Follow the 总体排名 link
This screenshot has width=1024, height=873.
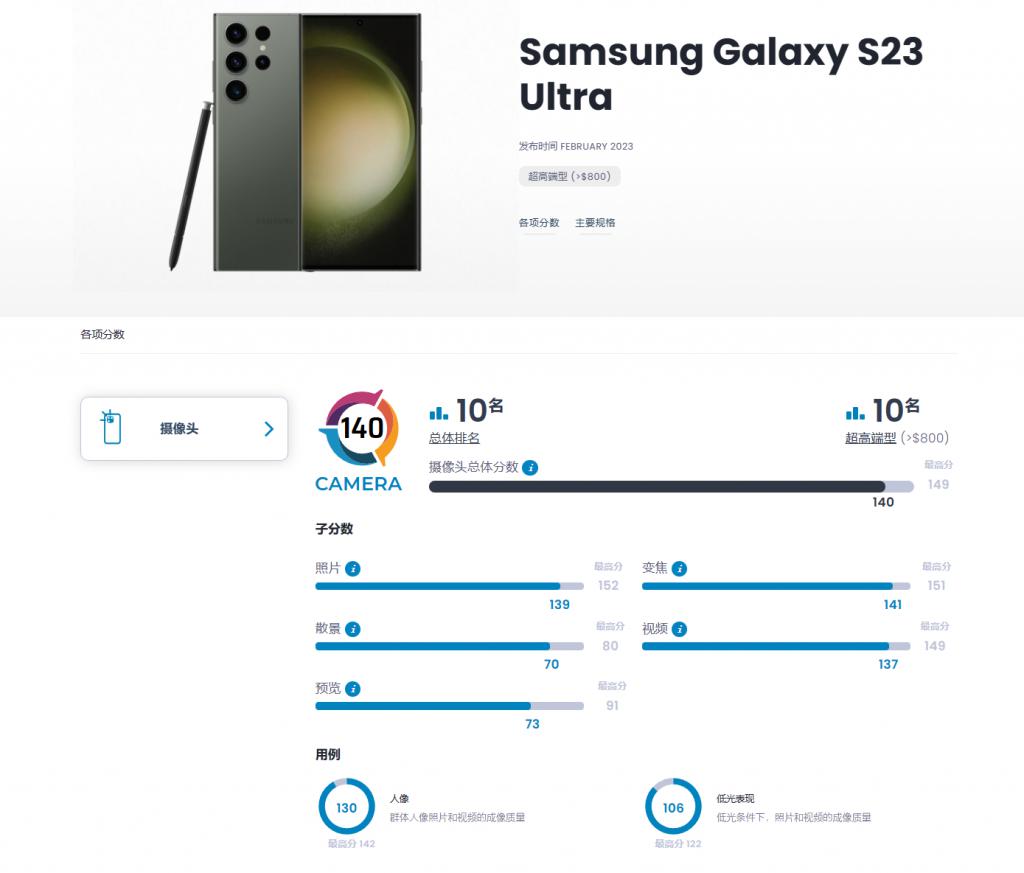454,438
